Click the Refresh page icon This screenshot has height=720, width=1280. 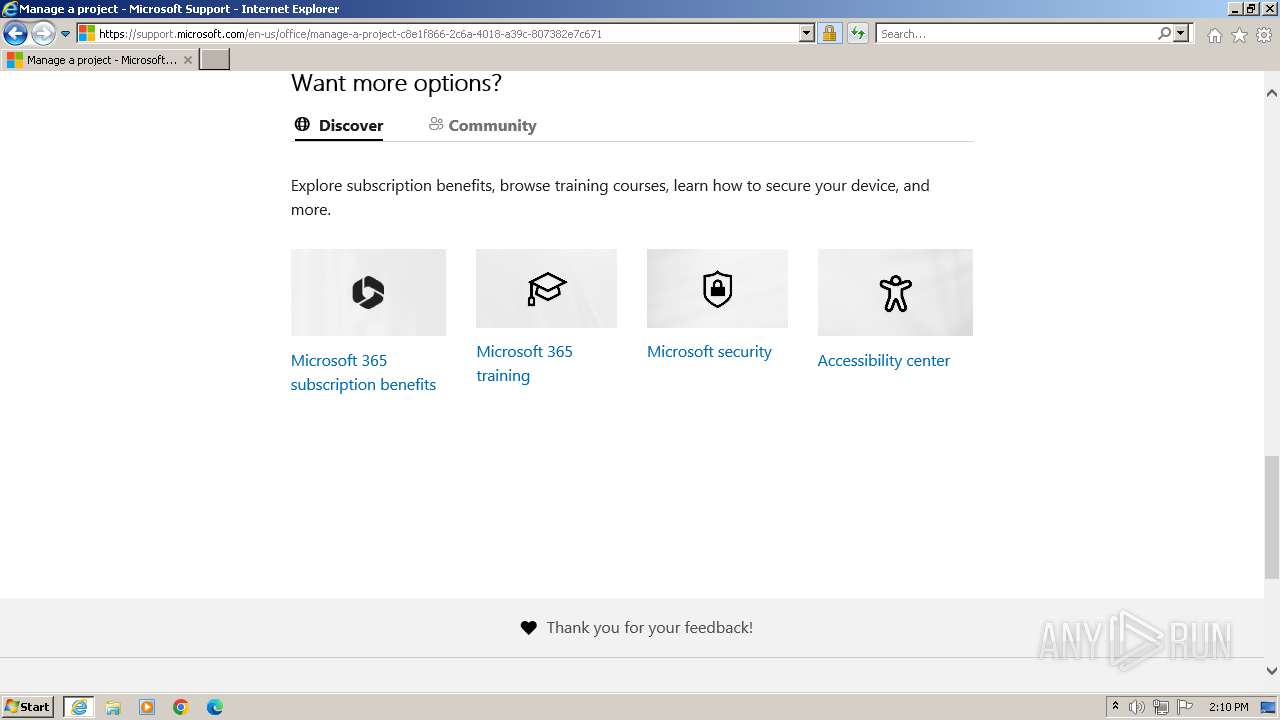[857, 33]
